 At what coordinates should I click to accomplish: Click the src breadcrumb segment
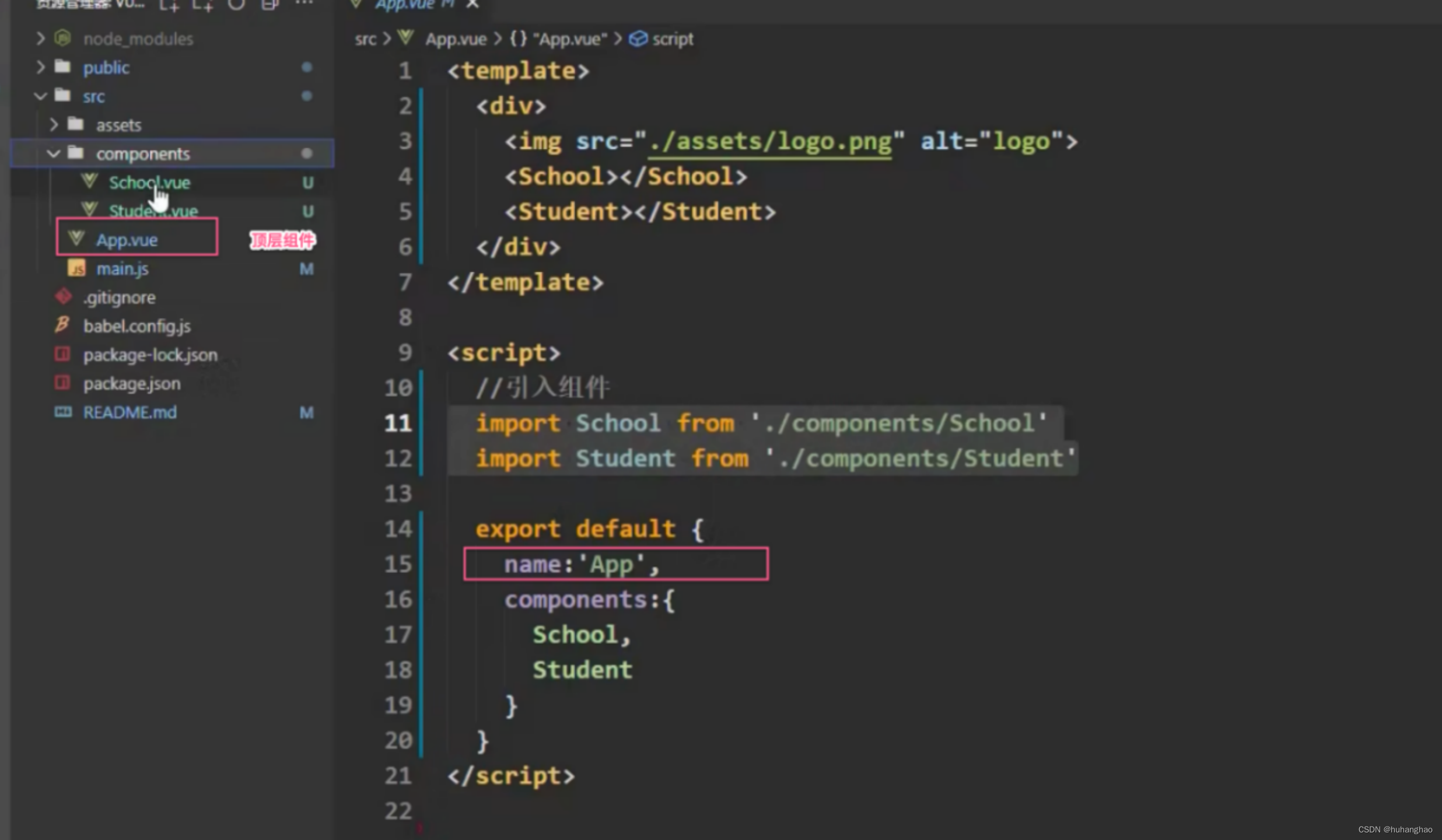[x=365, y=39]
